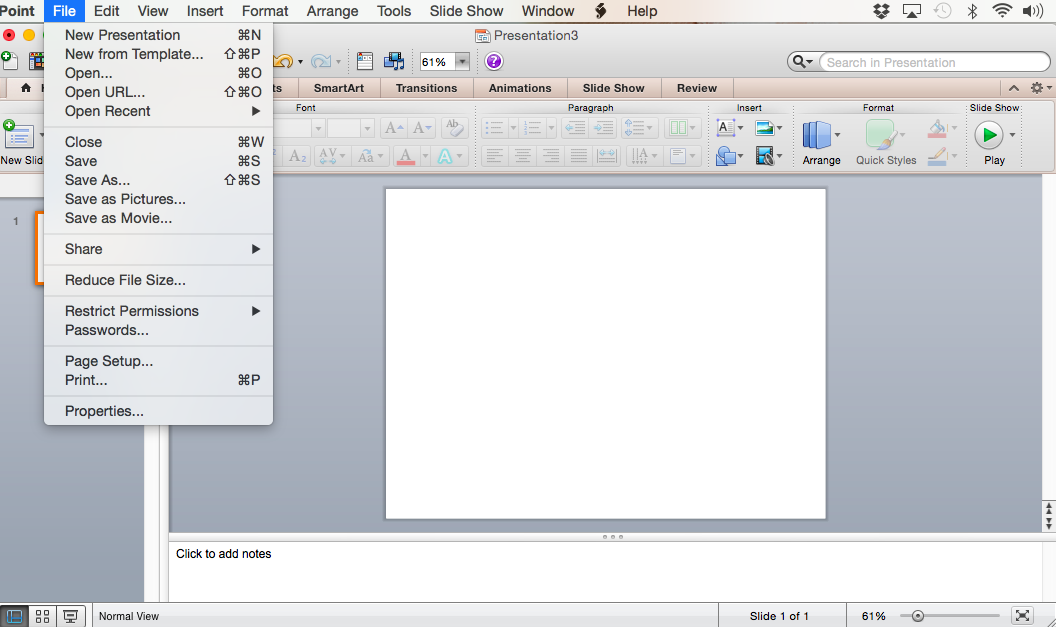Screen dimensions: 1056x627
Task: Switch to the Transitions ribbon tab
Action: tap(426, 88)
